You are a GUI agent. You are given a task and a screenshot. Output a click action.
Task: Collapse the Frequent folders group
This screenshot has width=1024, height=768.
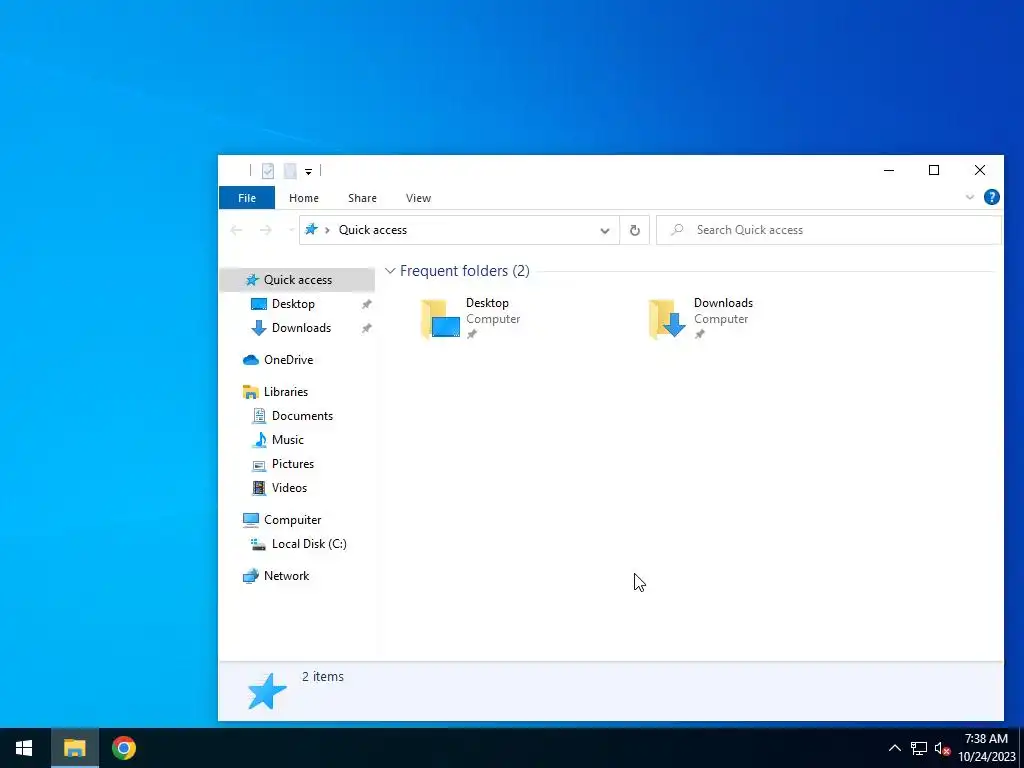[x=390, y=270]
